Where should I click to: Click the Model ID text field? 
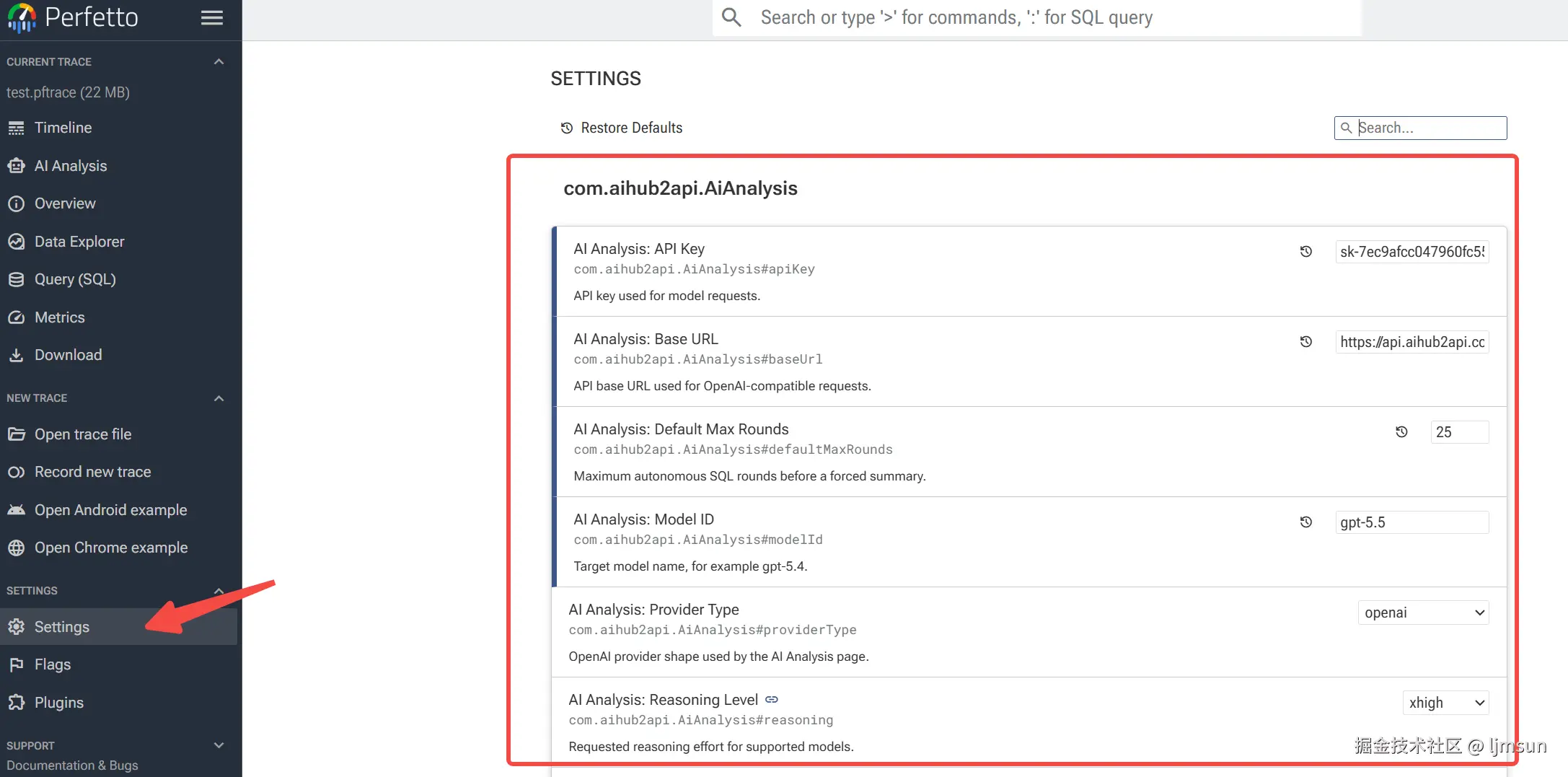pos(1411,522)
